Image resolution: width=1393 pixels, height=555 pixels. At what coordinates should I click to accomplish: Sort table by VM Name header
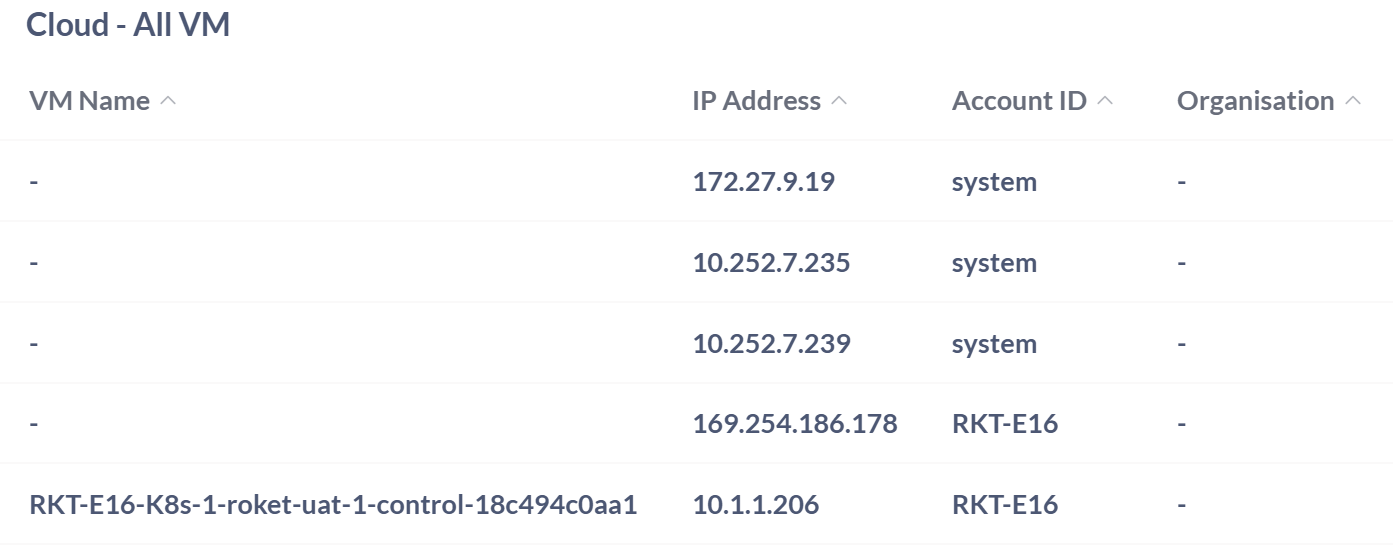click(x=90, y=101)
